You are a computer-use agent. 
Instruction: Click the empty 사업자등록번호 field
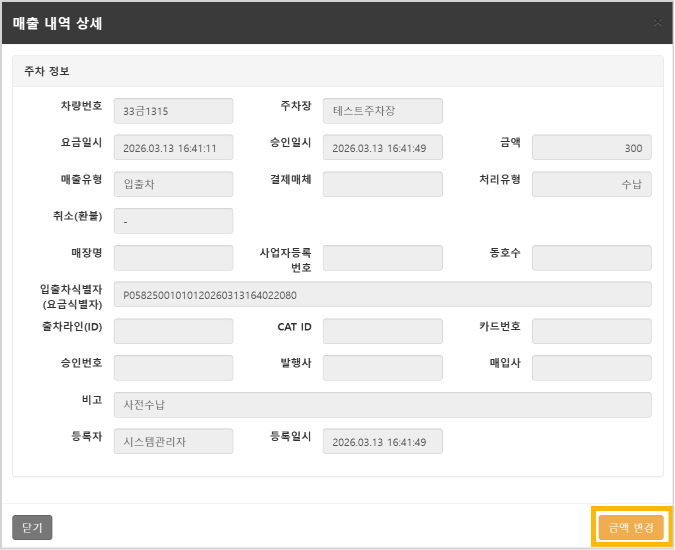382,258
